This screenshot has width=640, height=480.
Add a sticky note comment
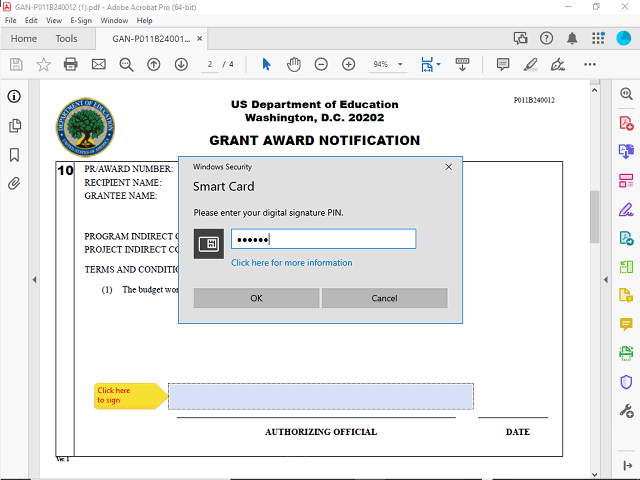(503, 64)
